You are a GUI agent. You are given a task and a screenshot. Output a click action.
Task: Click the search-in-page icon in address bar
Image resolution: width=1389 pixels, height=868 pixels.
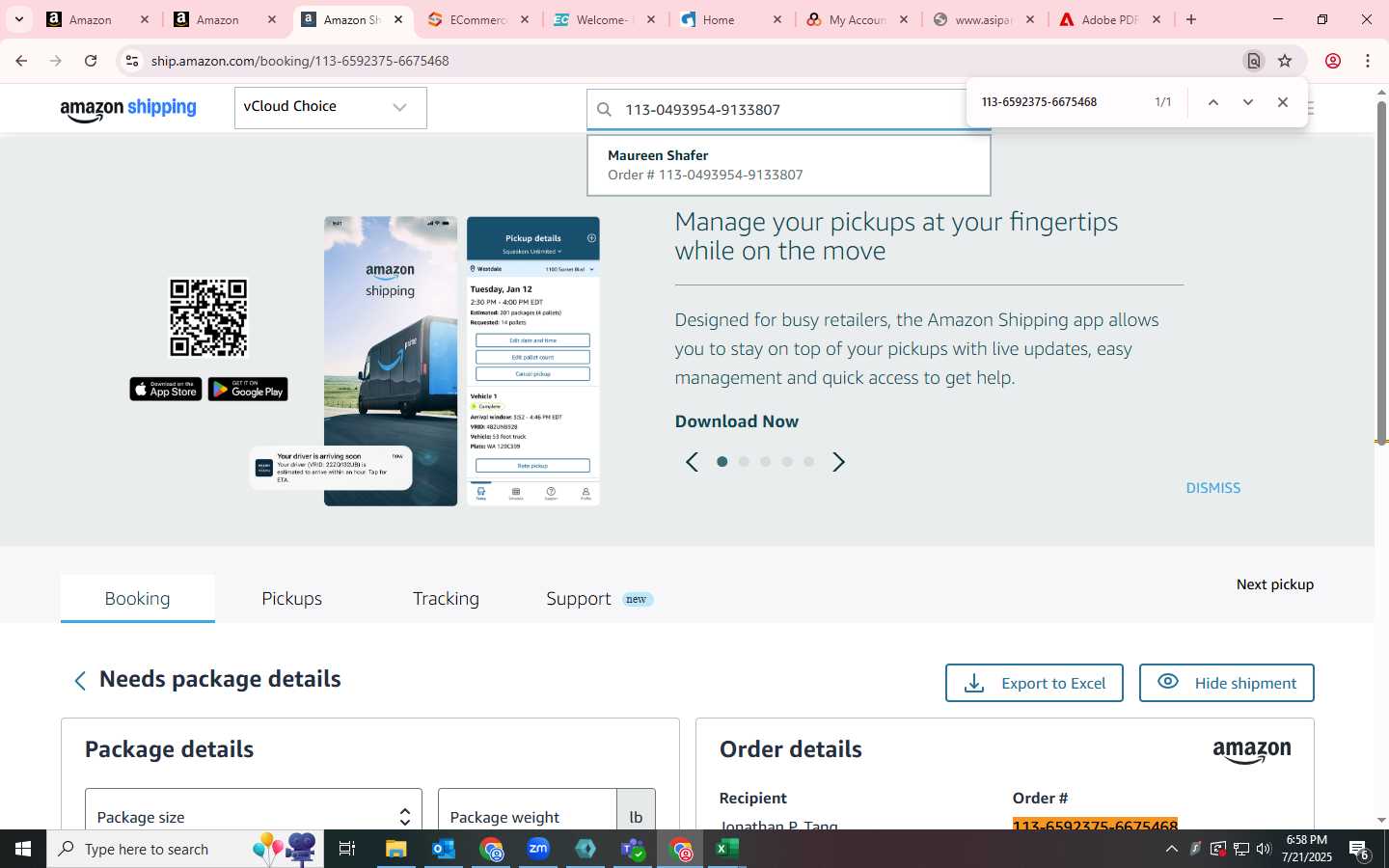pos(1254,61)
